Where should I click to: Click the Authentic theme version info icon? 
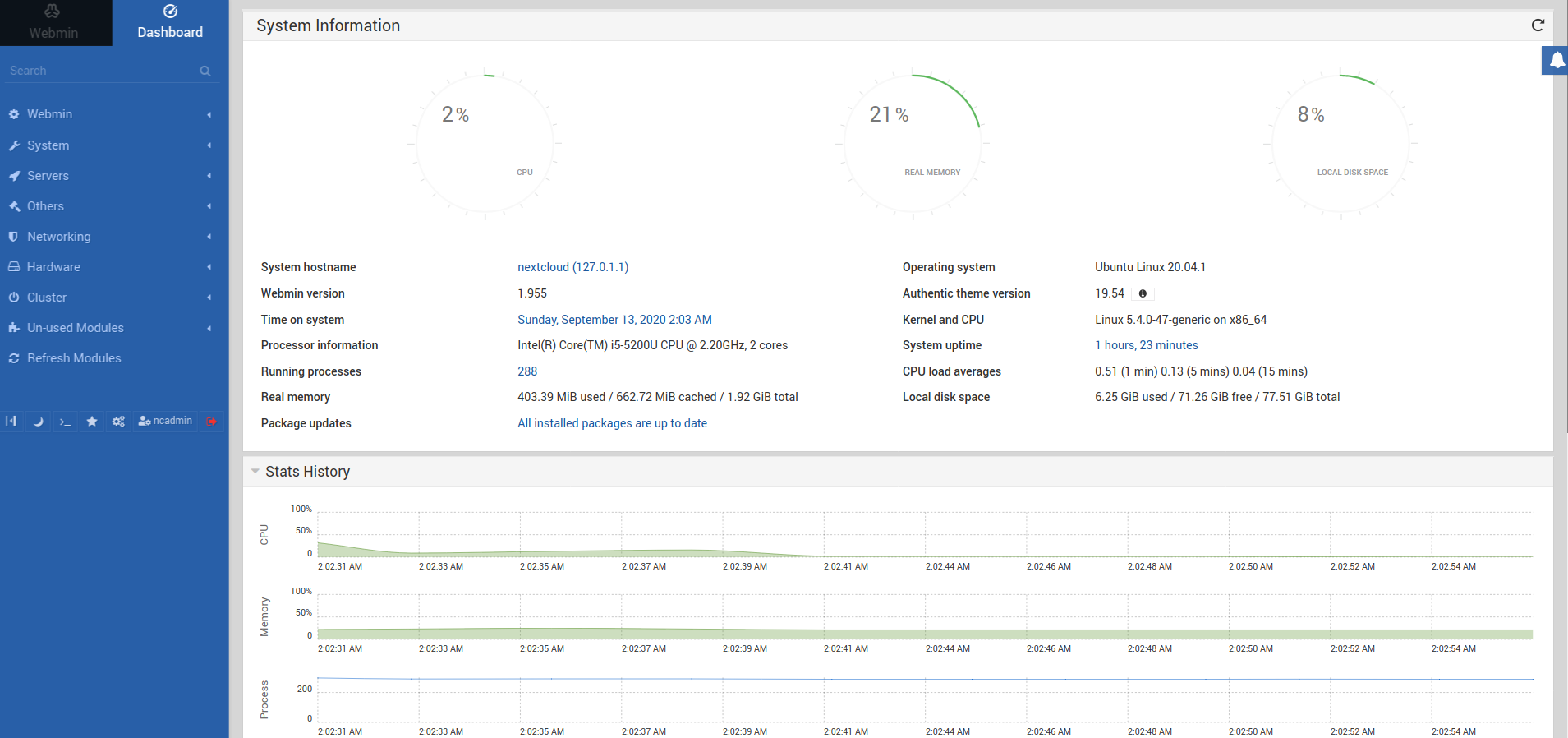pyautogui.click(x=1143, y=293)
